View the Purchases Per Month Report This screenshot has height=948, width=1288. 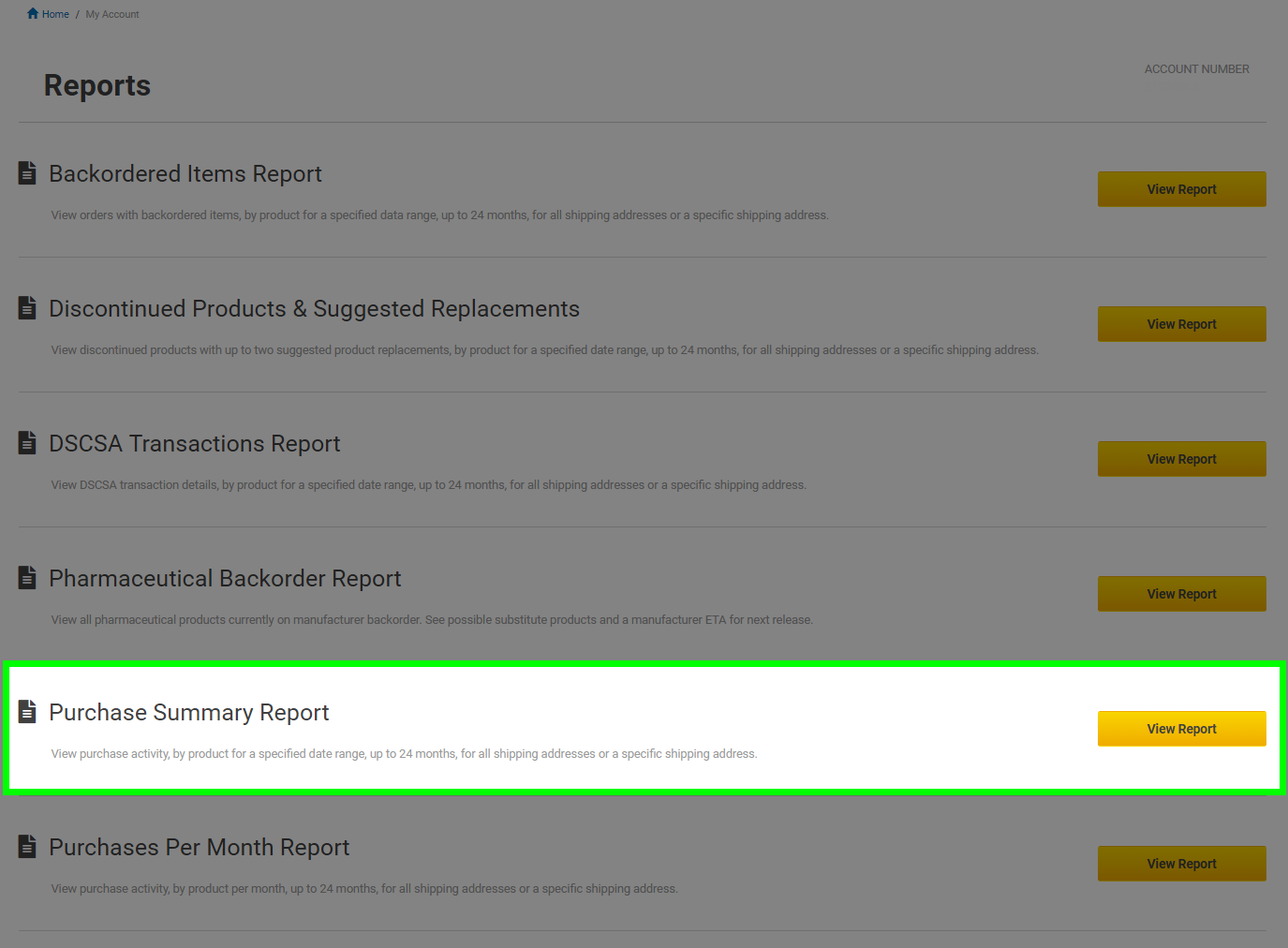pyautogui.click(x=1181, y=864)
